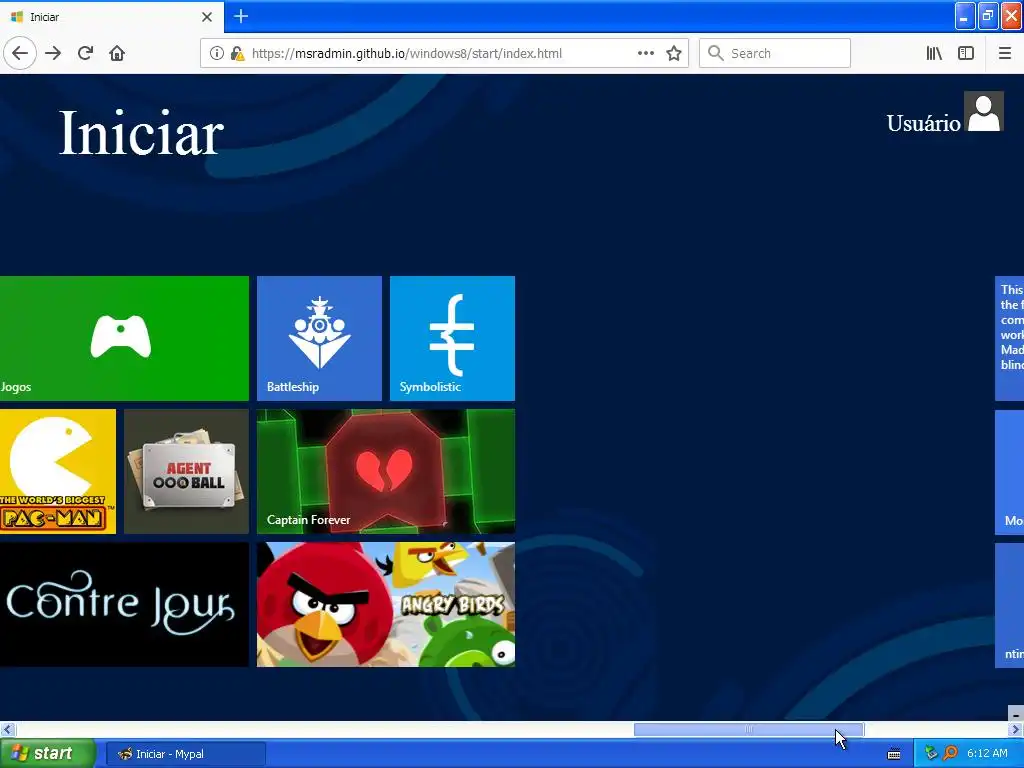Select the Iniciar browser tab

coord(112,17)
